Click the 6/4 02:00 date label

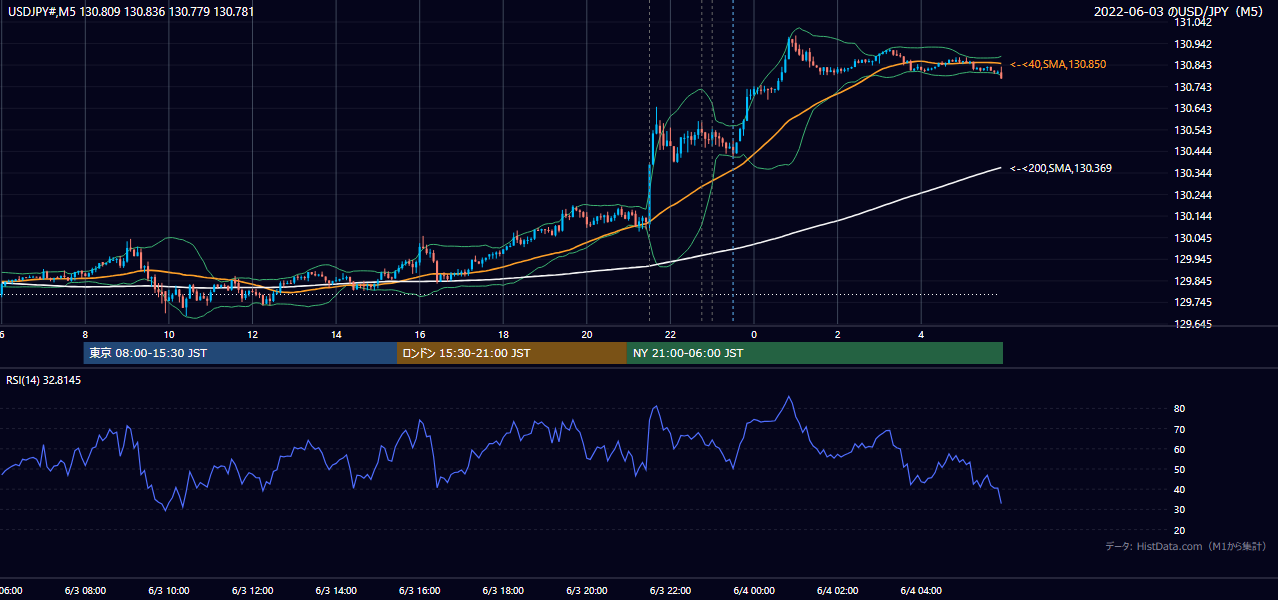click(838, 590)
